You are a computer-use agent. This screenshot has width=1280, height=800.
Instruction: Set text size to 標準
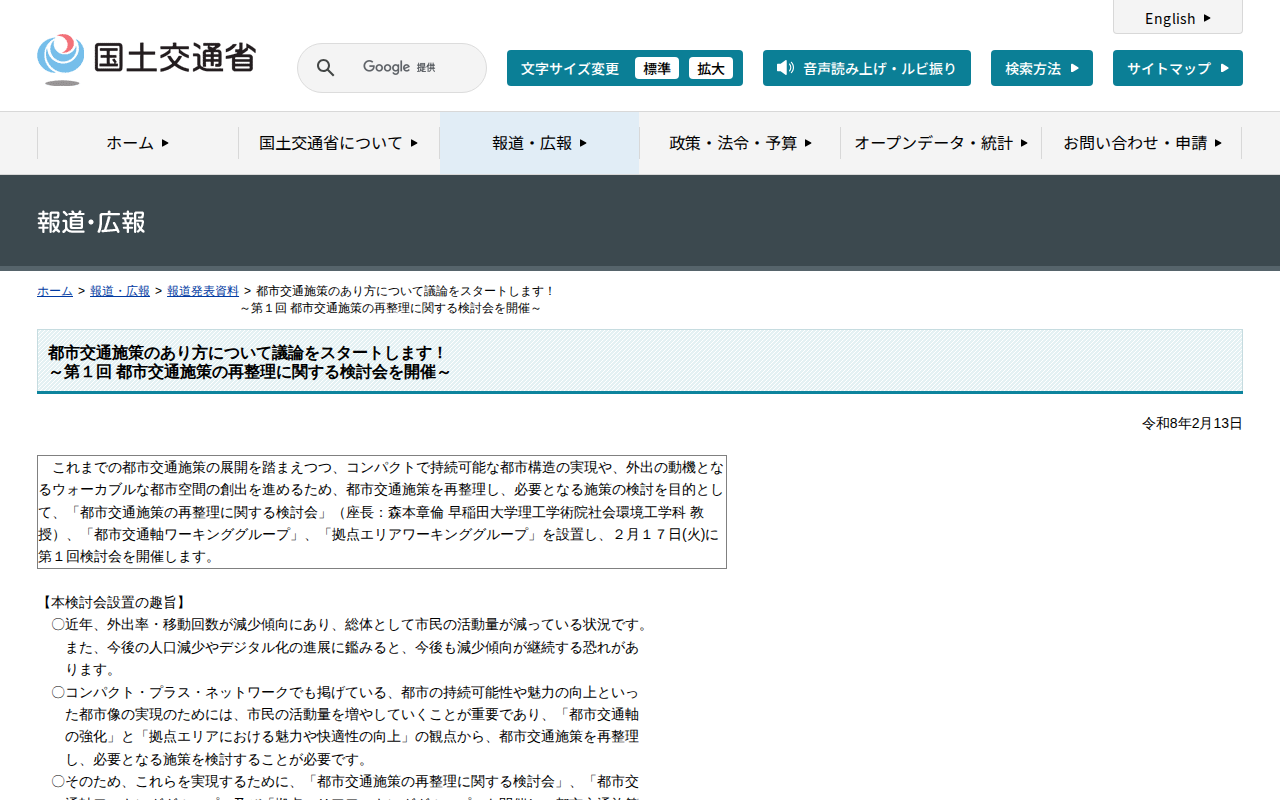point(657,68)
